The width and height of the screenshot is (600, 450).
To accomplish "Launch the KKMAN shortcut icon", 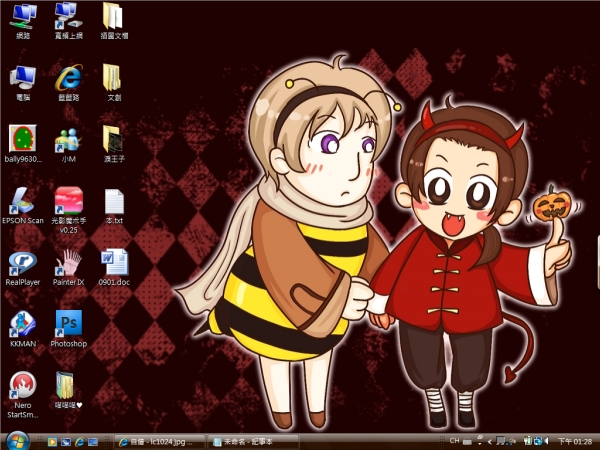I will (23, 329).
